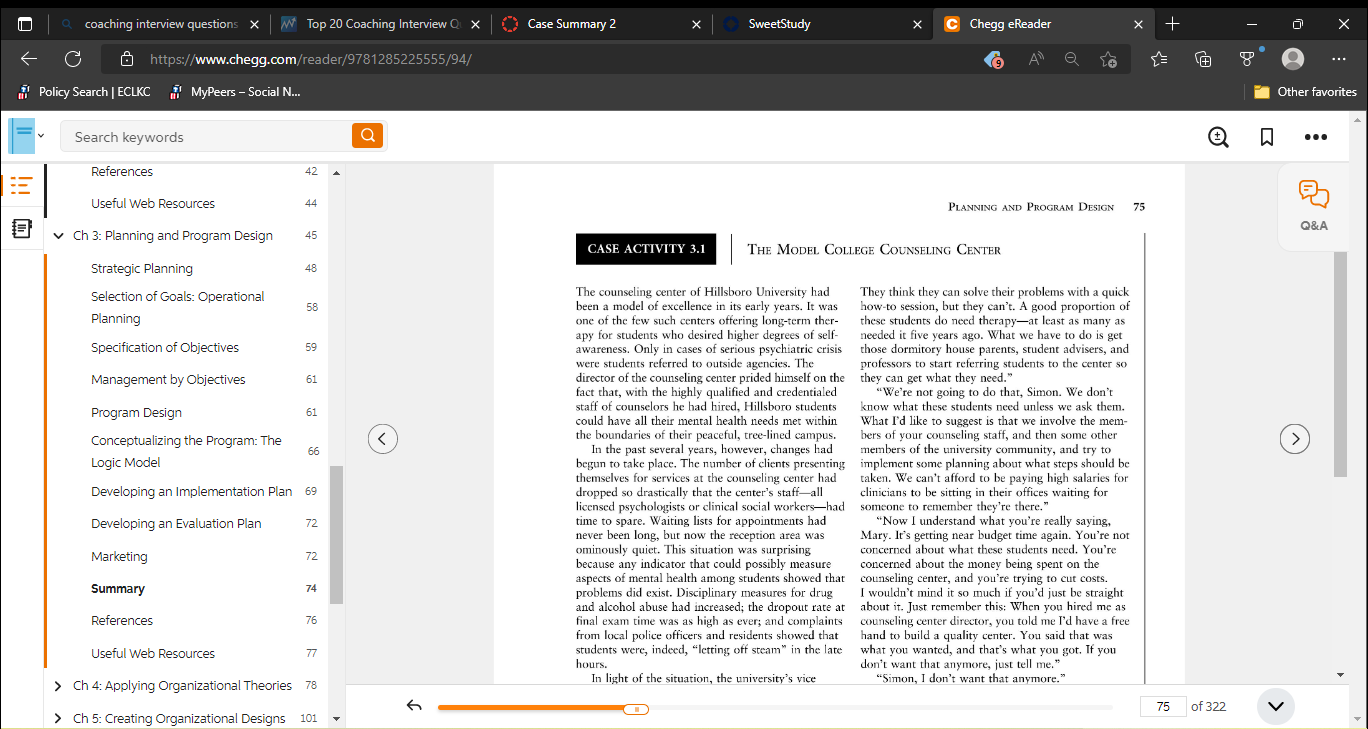Open the reader's three-dot more options menu

tap(1315, 137)
